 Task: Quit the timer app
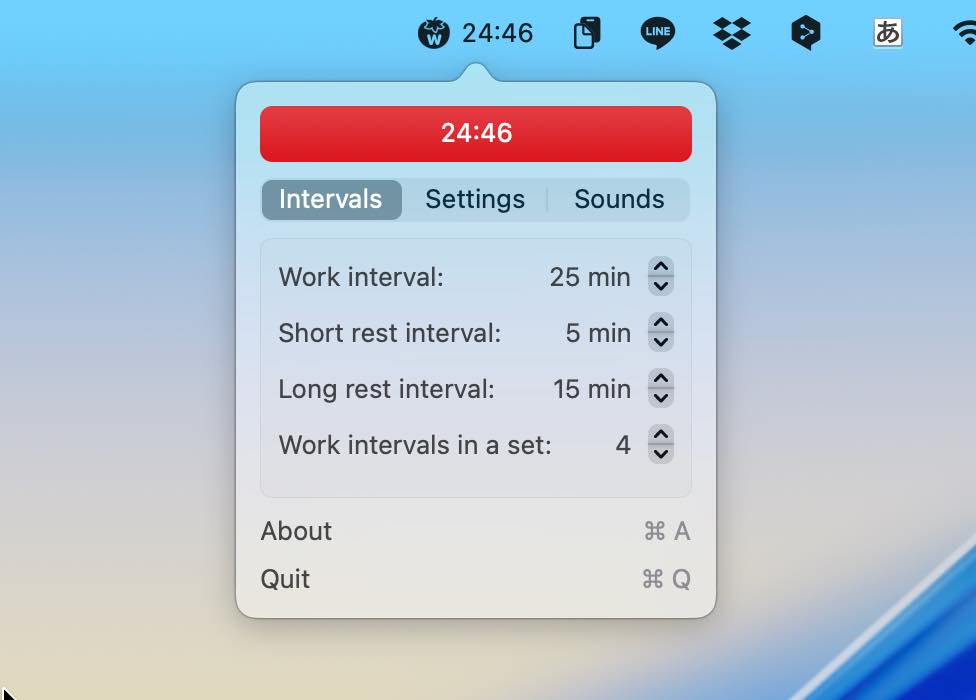(x=285, y=579)
